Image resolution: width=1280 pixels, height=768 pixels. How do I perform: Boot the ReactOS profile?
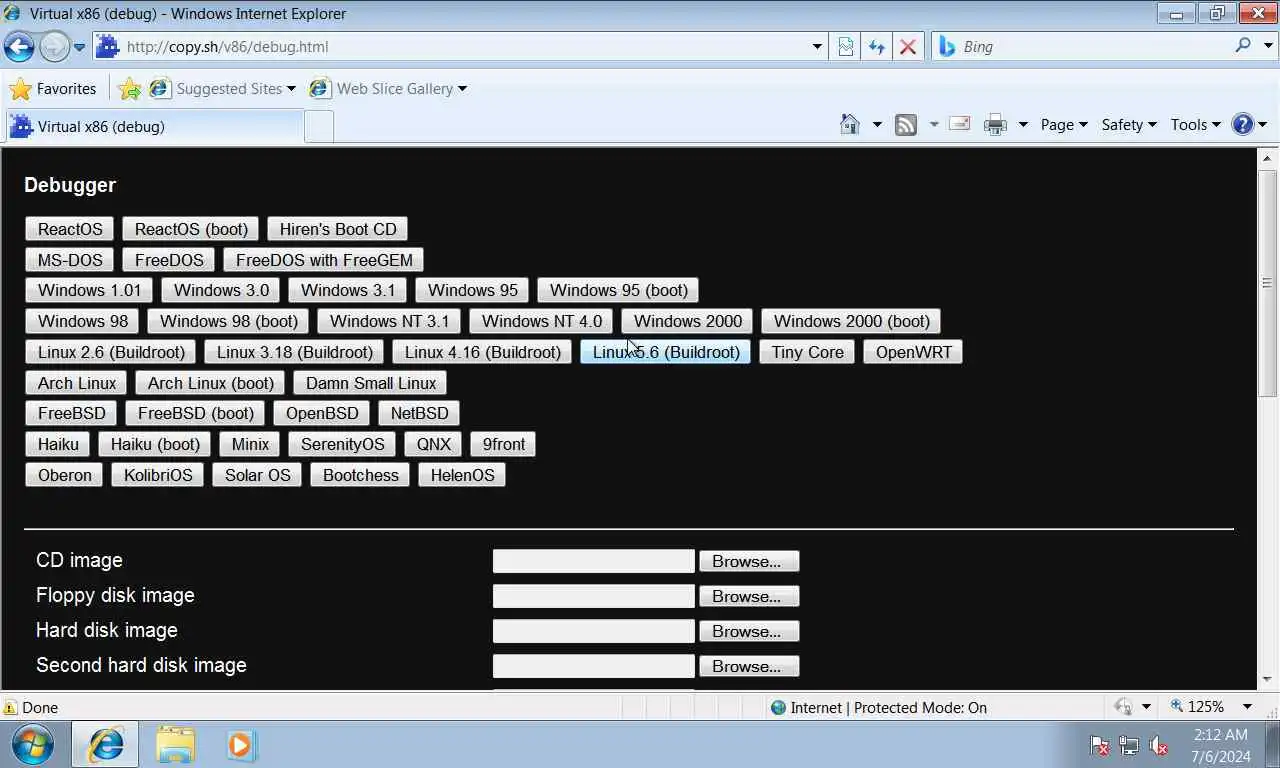(x=70, y=229)
